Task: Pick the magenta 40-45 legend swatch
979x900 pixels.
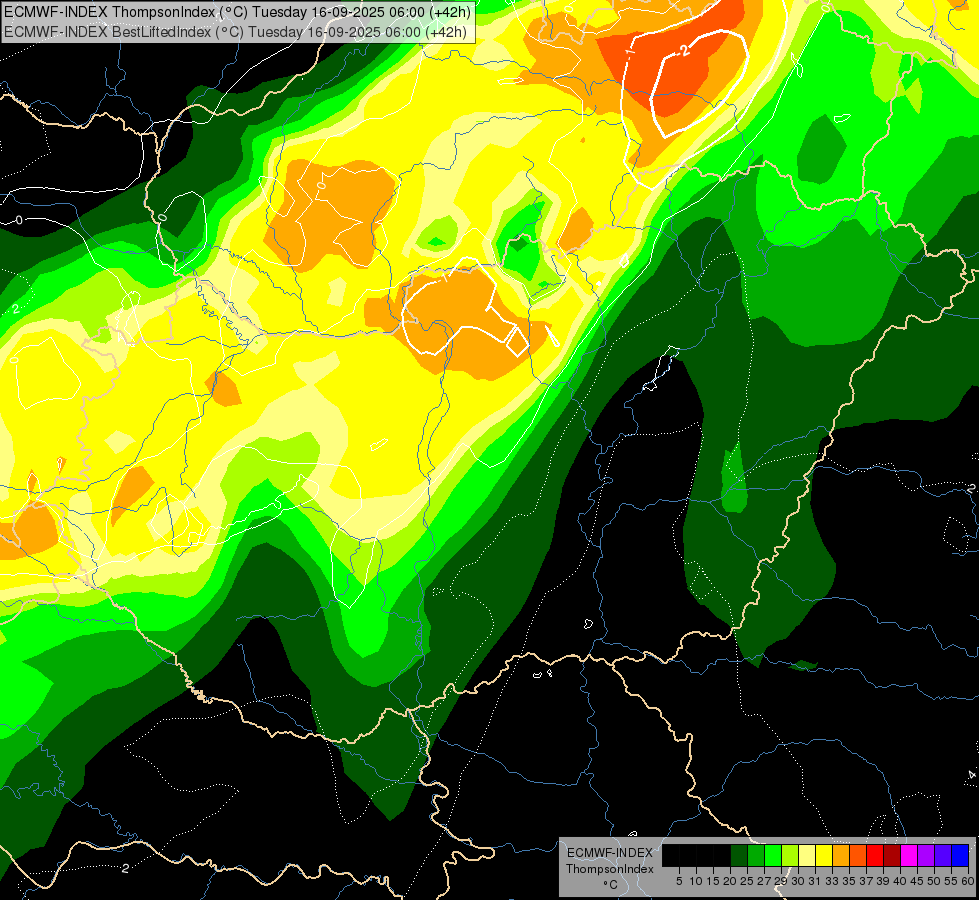Action: 909,855
